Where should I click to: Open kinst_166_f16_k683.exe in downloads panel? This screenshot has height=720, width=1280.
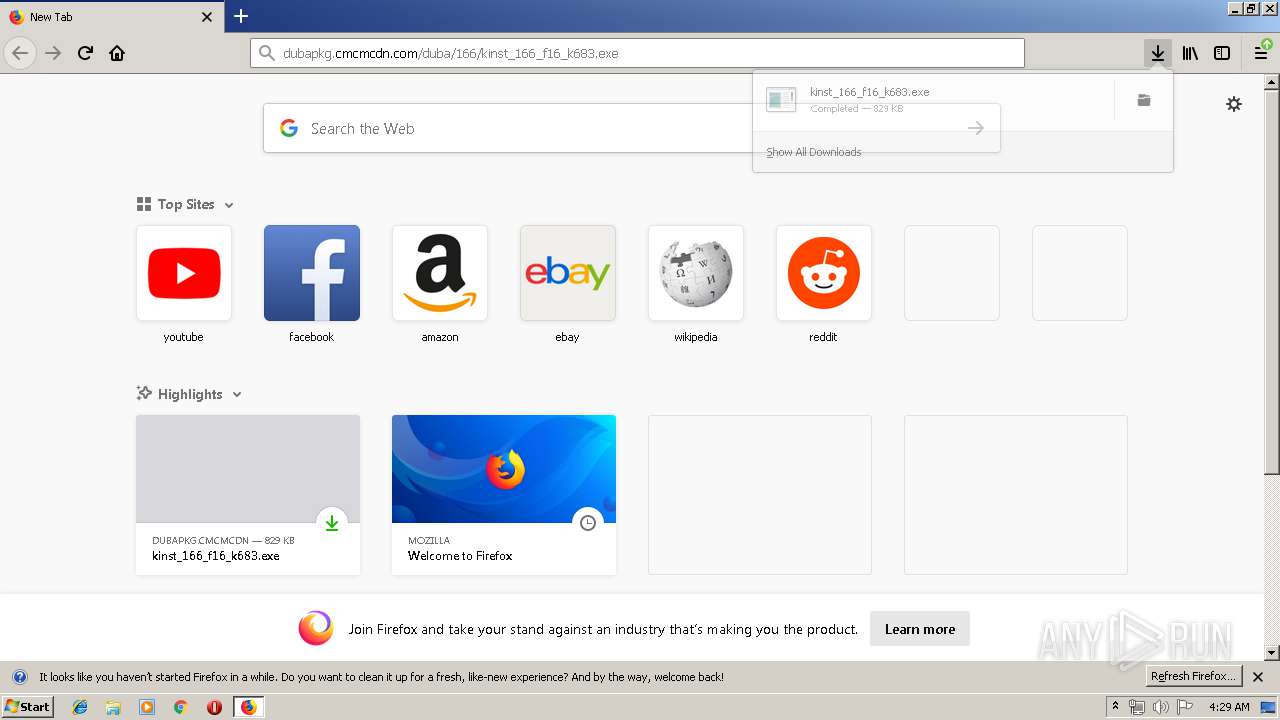(933, 100)
